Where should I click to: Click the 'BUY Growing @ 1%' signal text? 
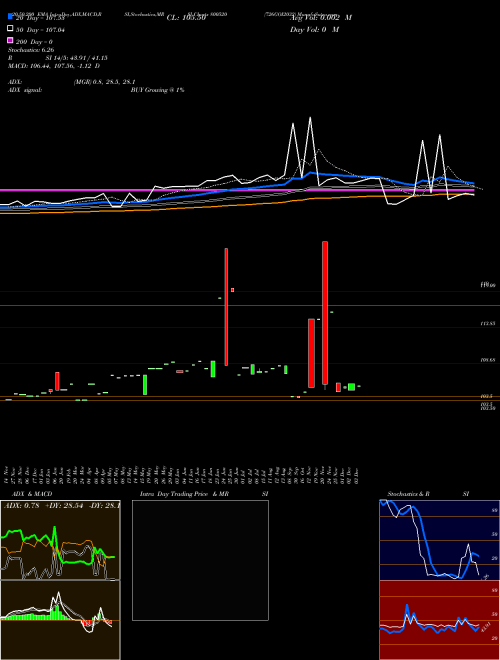[x=157, y=90]
